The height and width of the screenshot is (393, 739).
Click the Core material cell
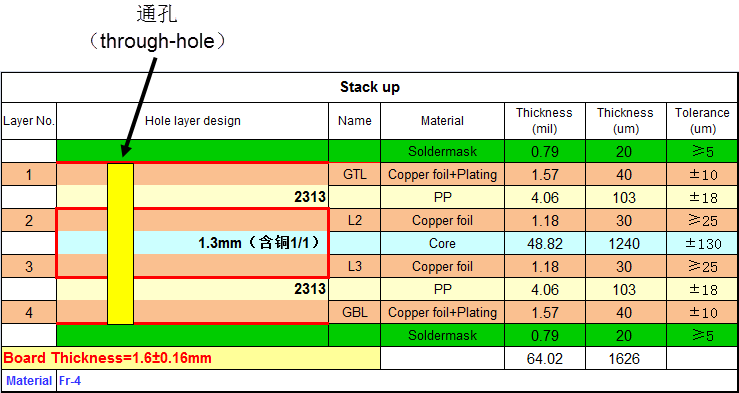(442, 244)
